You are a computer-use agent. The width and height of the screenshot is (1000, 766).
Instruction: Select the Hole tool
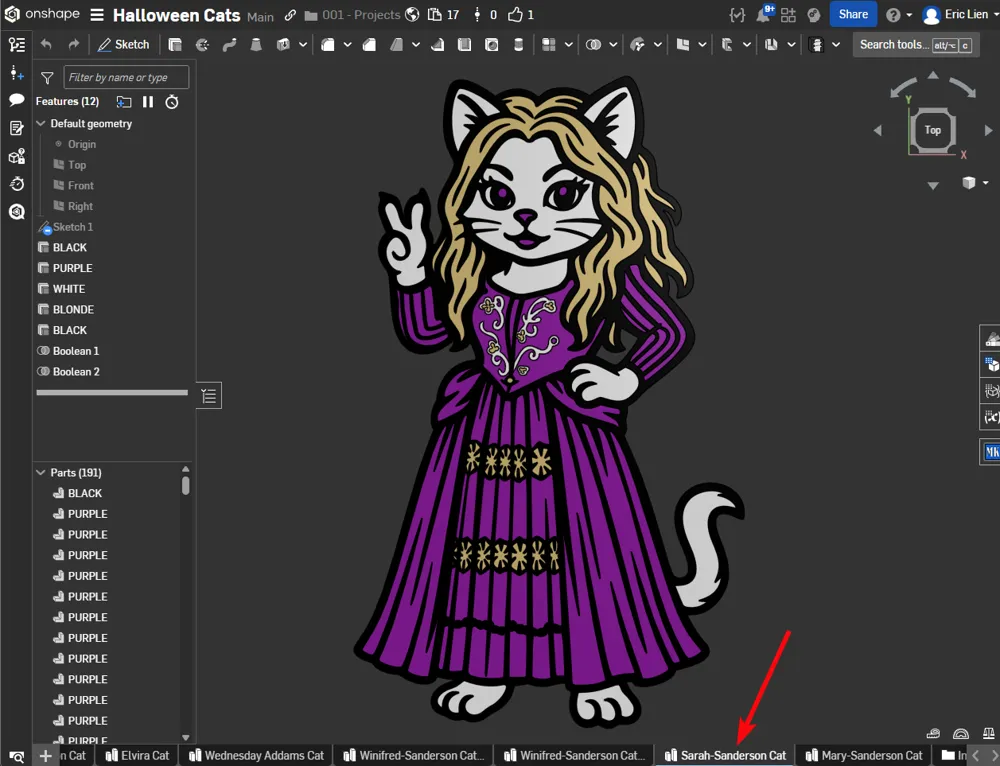(x=492, y=45)
